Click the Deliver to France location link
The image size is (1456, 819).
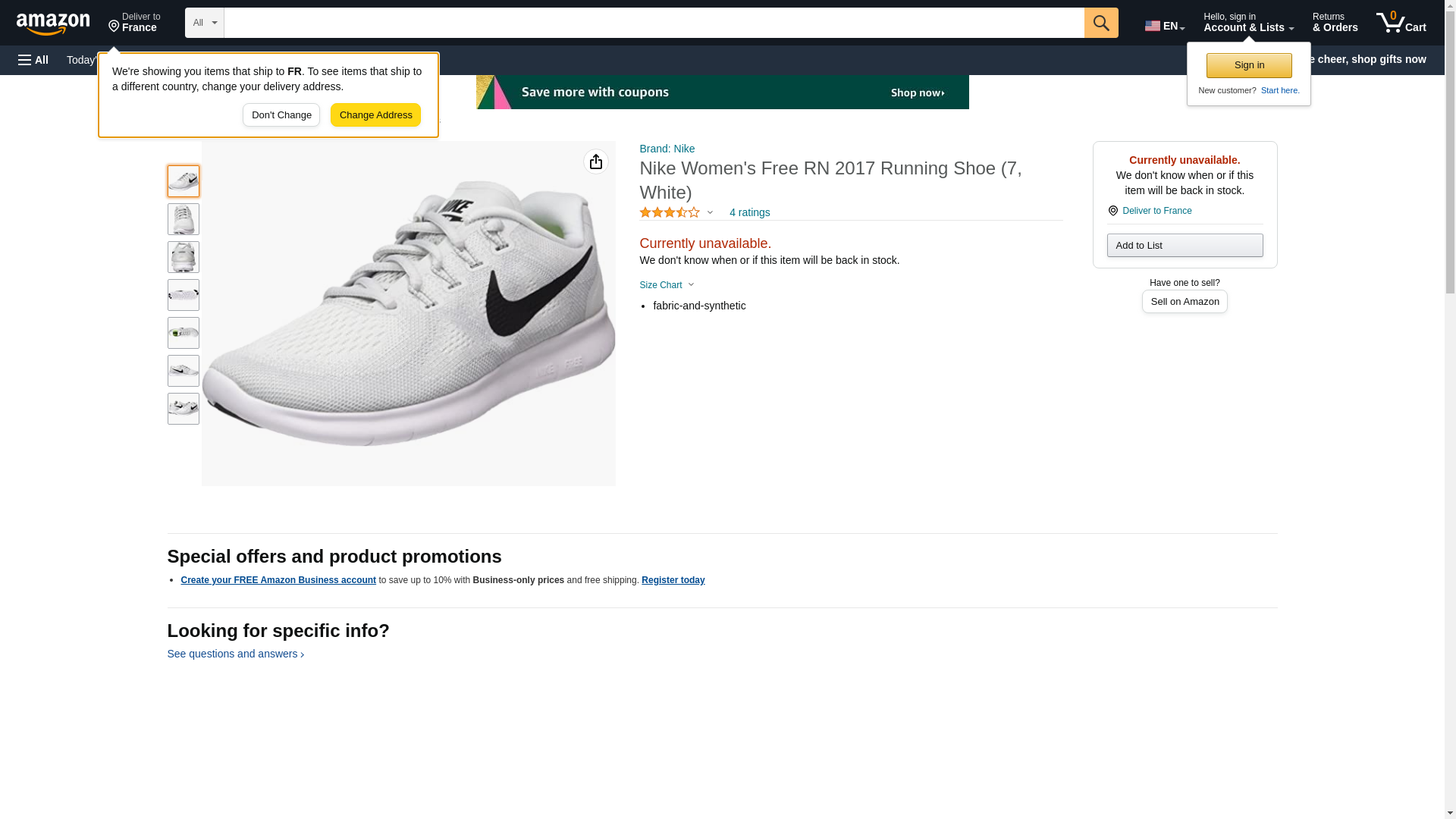[x=134, y=23]
